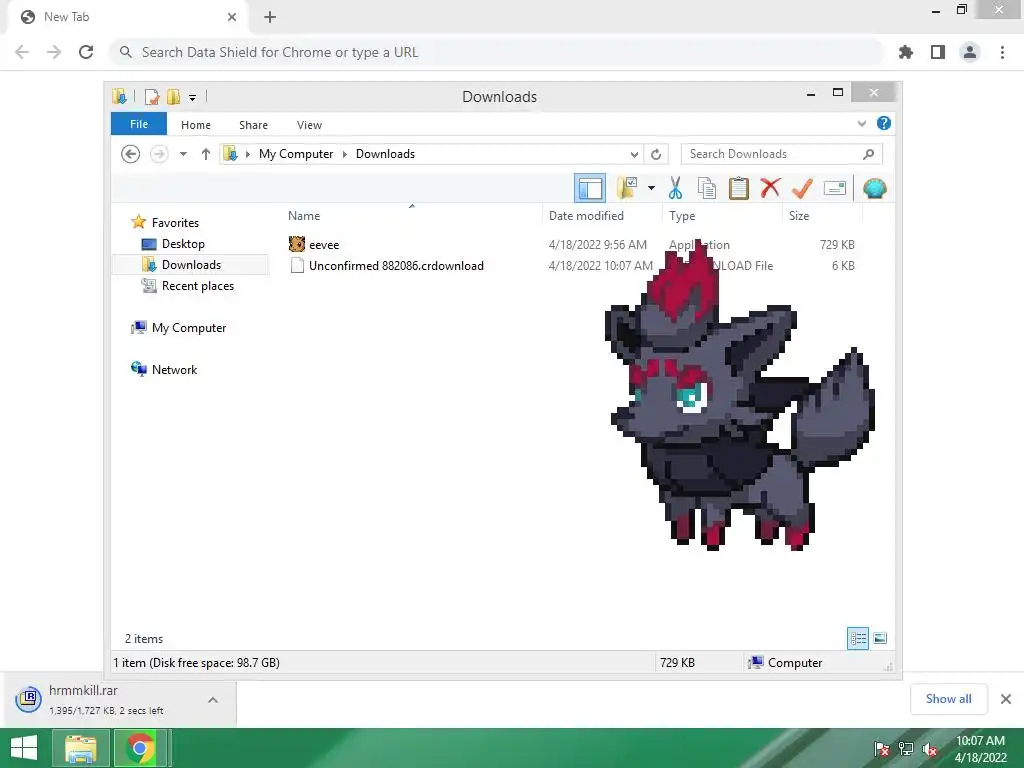The image size is (1024, 768).
Task: Close the New Tab tab
Action: [232, 17]
